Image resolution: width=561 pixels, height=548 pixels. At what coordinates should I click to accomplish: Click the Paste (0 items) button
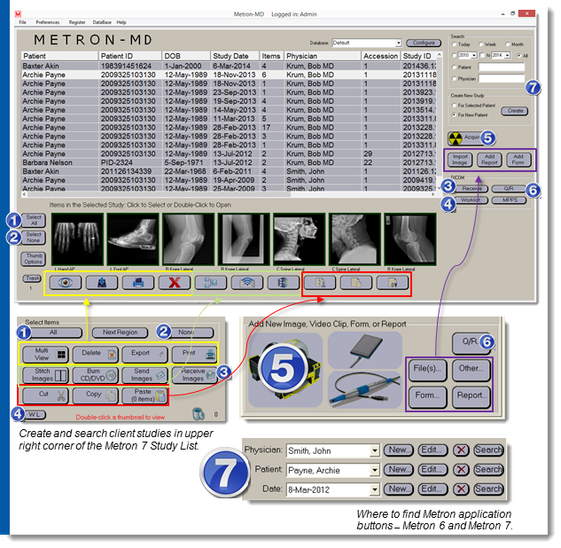point(145,396)
